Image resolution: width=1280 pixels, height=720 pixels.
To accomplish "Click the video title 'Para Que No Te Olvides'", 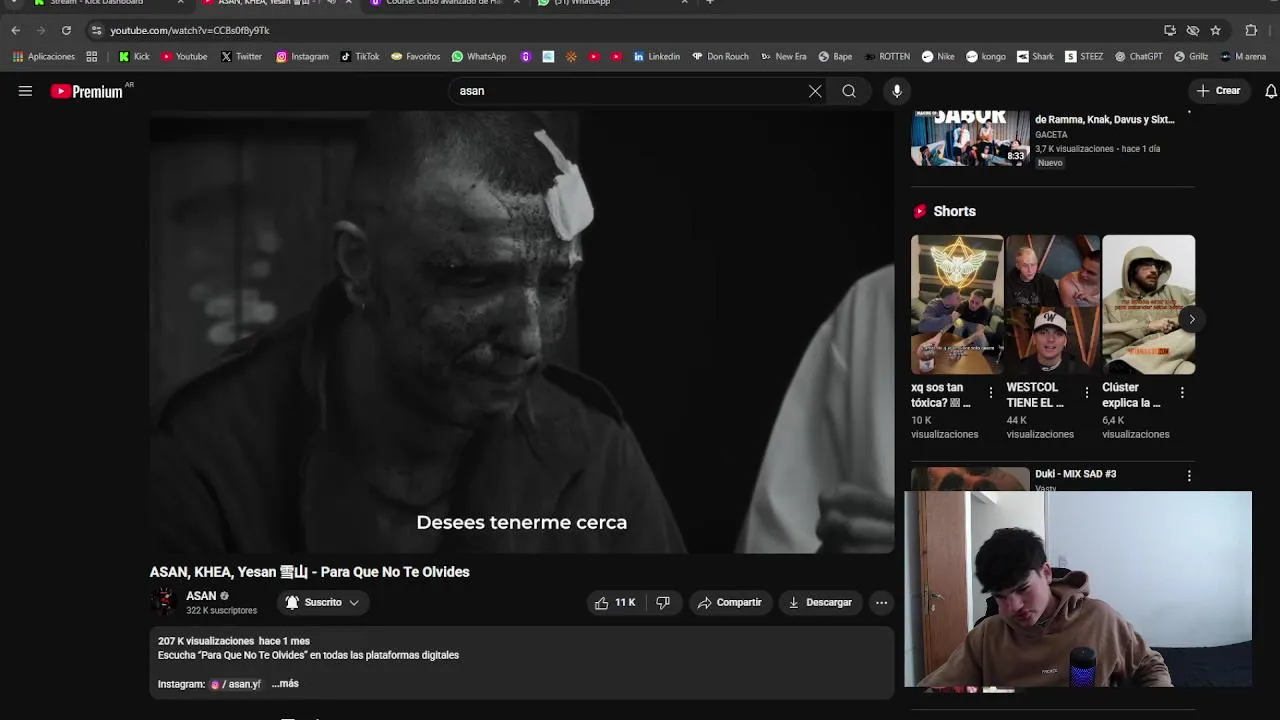I will pyautogui.click(x=395, y=572).
